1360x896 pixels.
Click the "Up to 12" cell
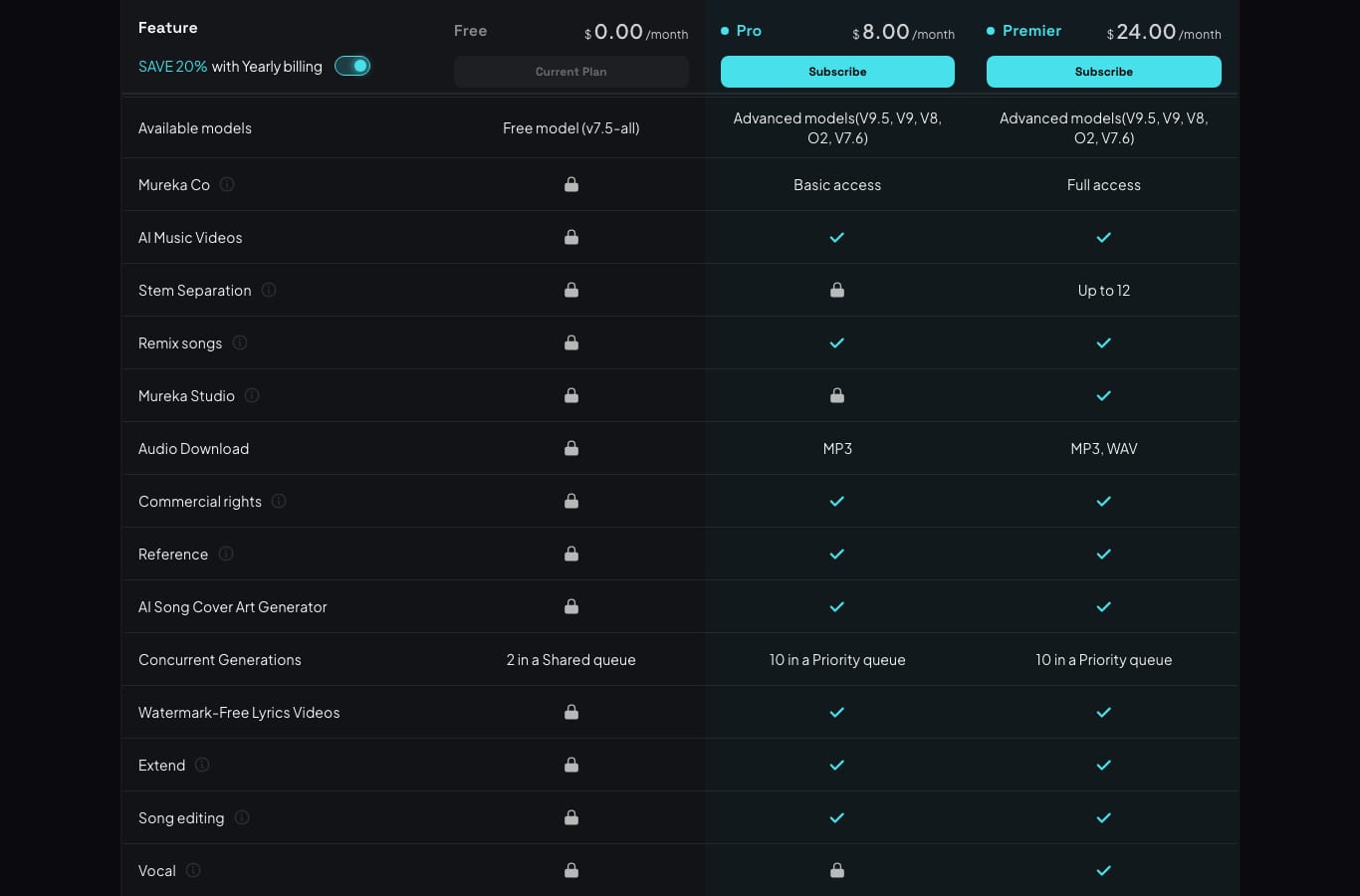coord(1103,290)
